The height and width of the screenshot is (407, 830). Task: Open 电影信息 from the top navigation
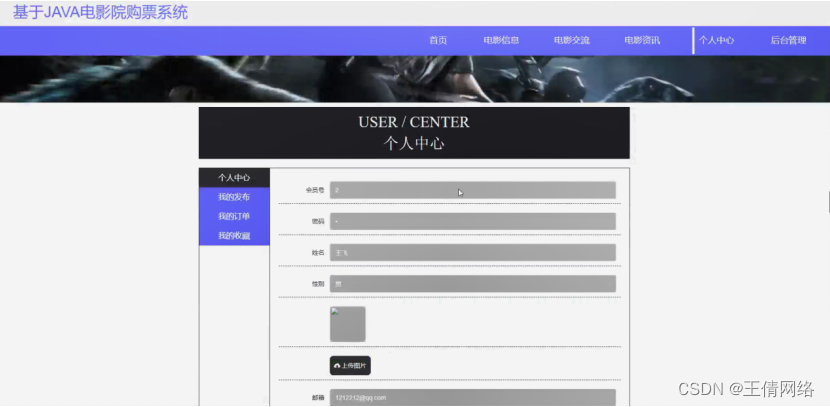coord(501,41)
